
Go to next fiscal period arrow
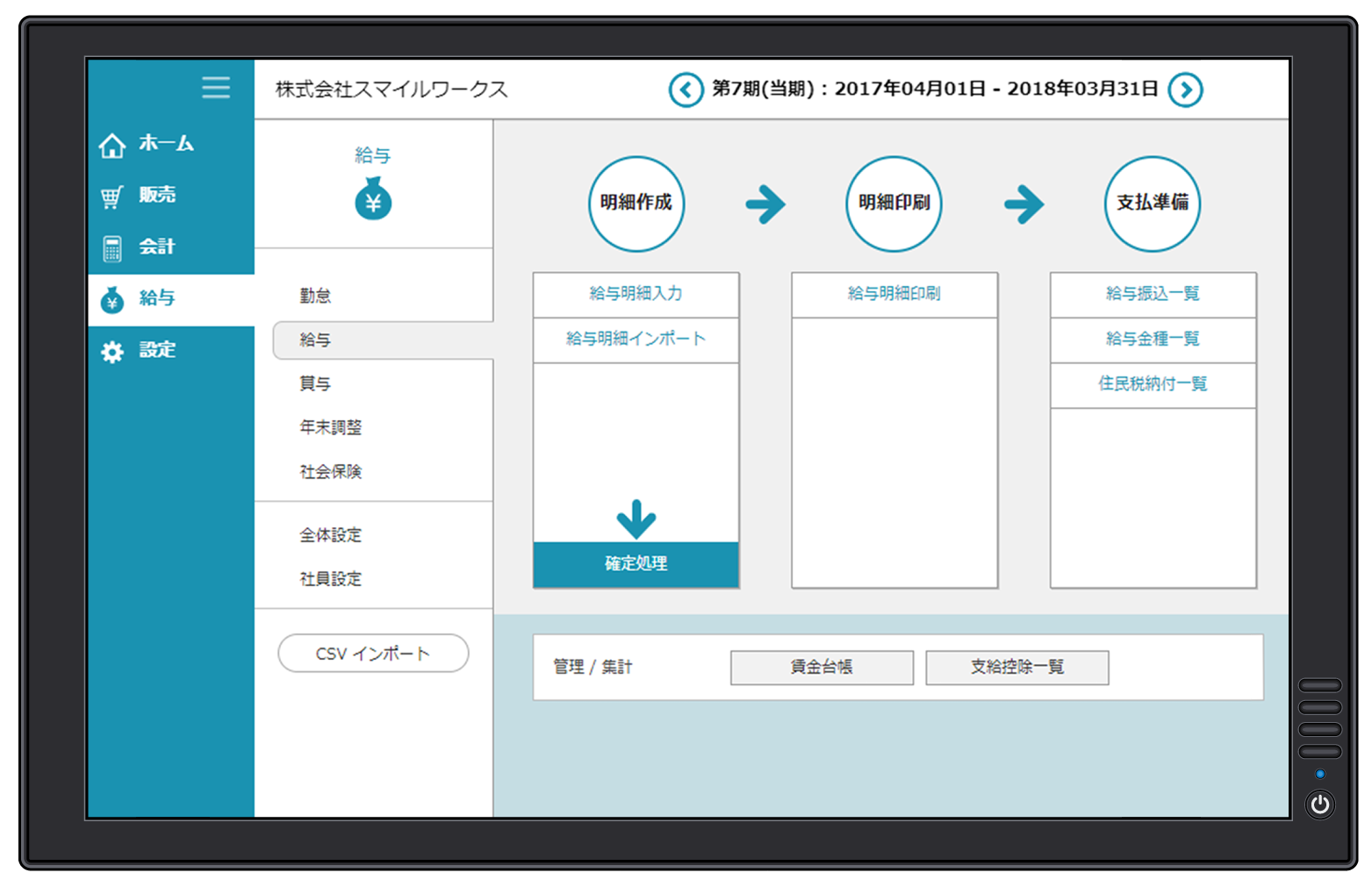(1185, 89)
